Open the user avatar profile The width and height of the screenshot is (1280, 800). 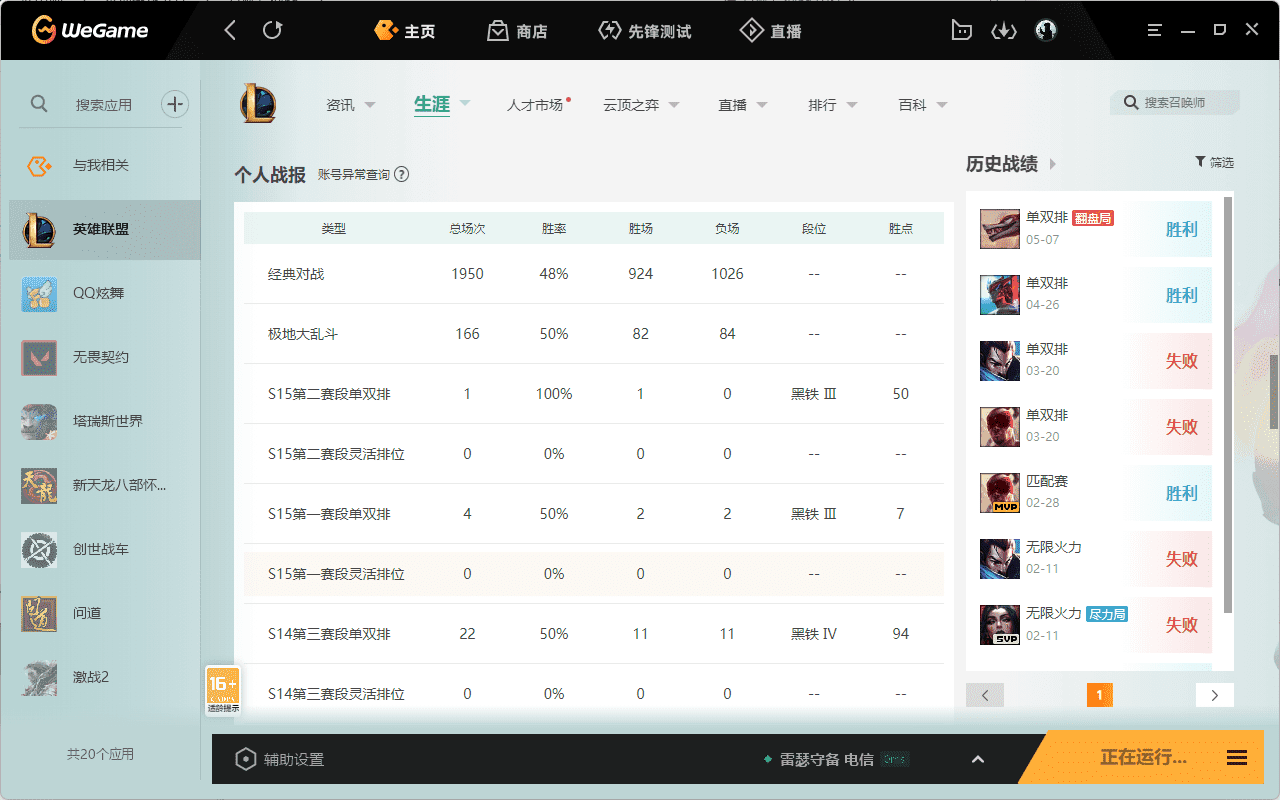click(x=1046, y=31)
